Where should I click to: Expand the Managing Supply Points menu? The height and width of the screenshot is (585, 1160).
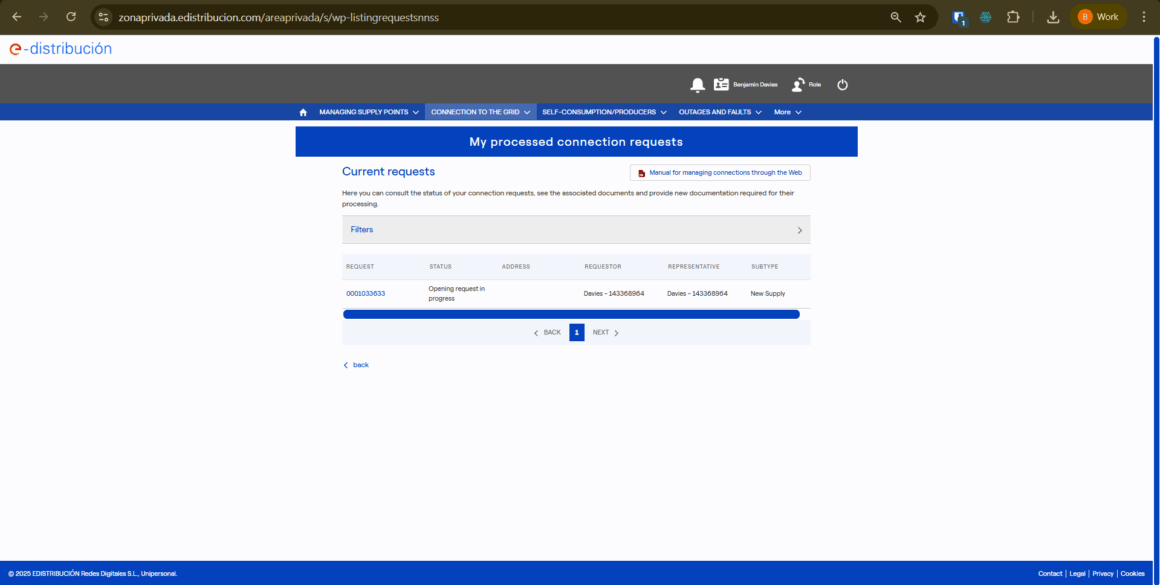(368, 112)
